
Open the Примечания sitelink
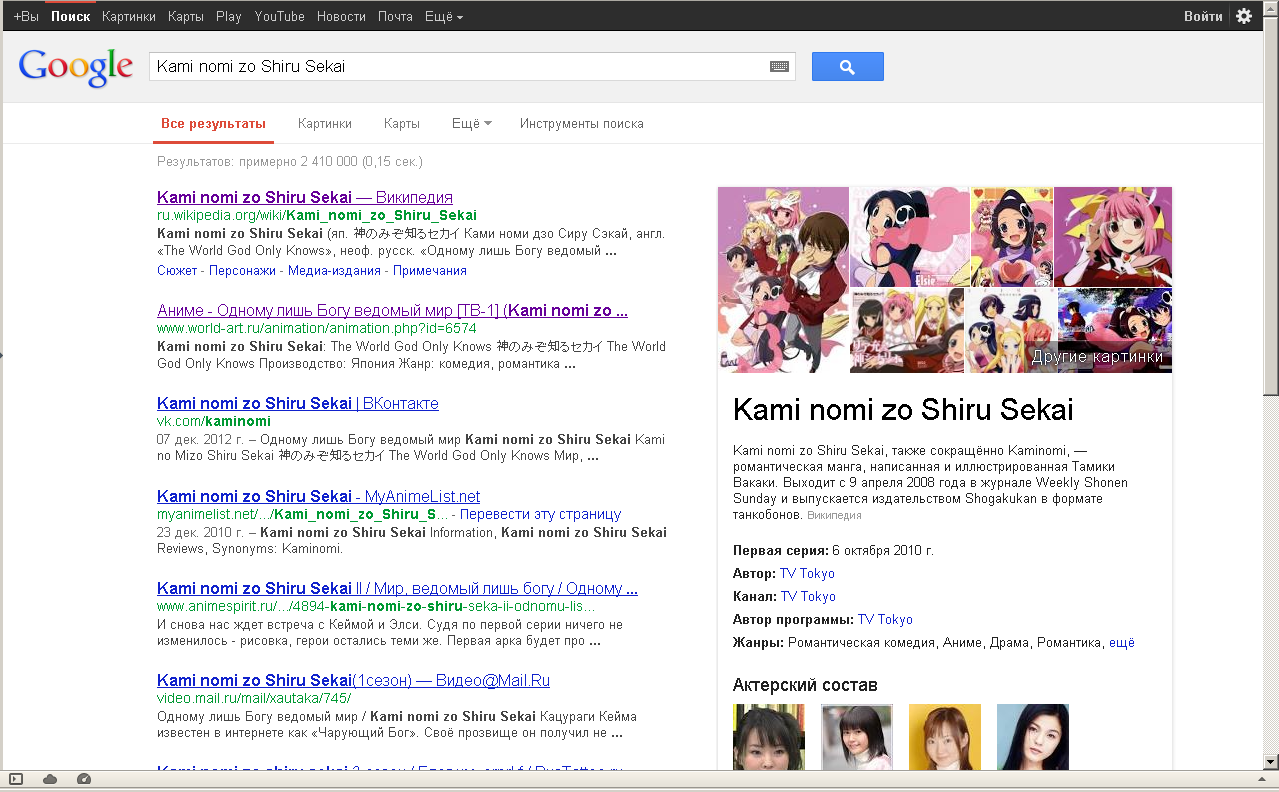pos(430,271)
